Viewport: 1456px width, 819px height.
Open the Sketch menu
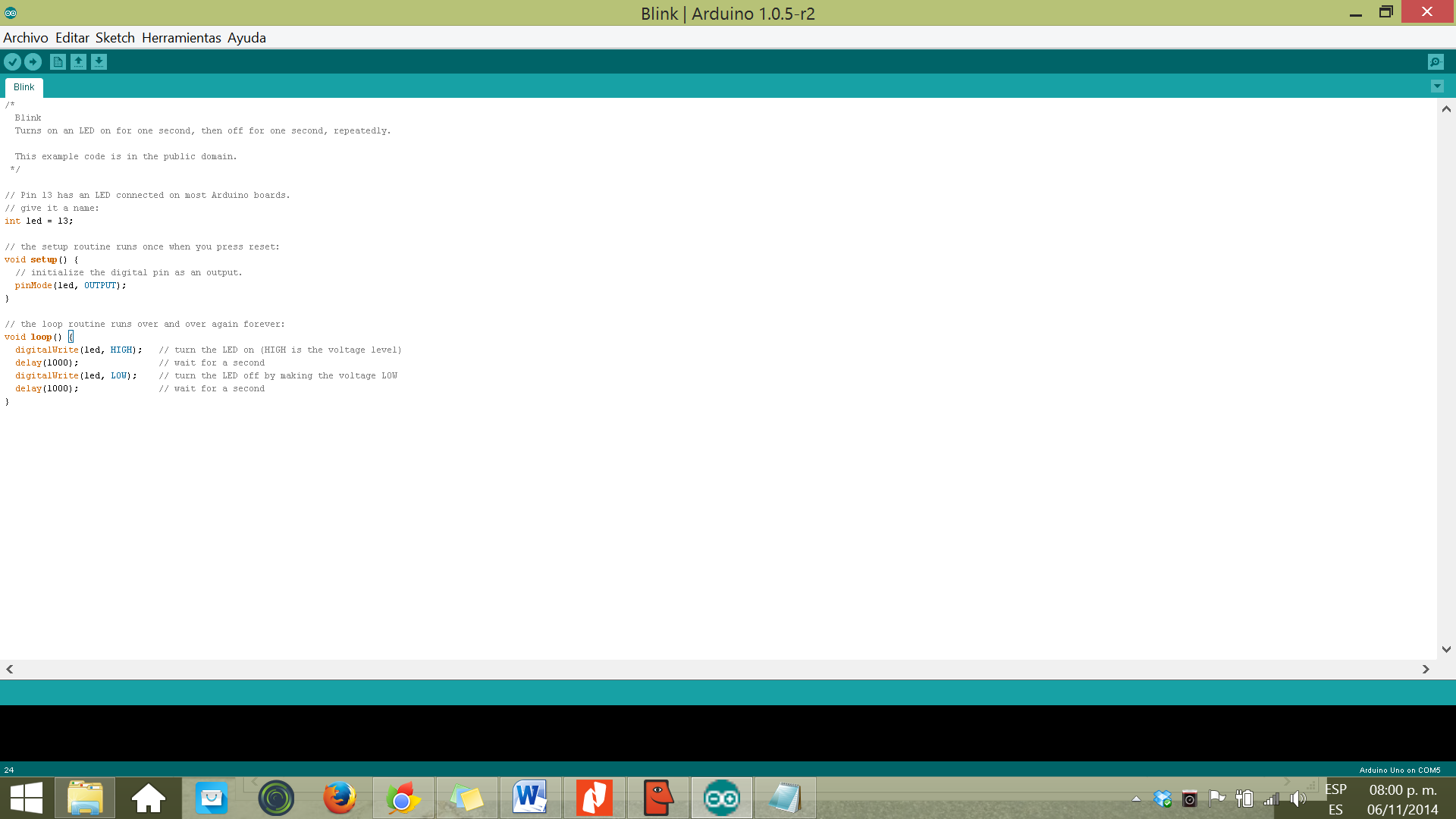click(115, 38)
